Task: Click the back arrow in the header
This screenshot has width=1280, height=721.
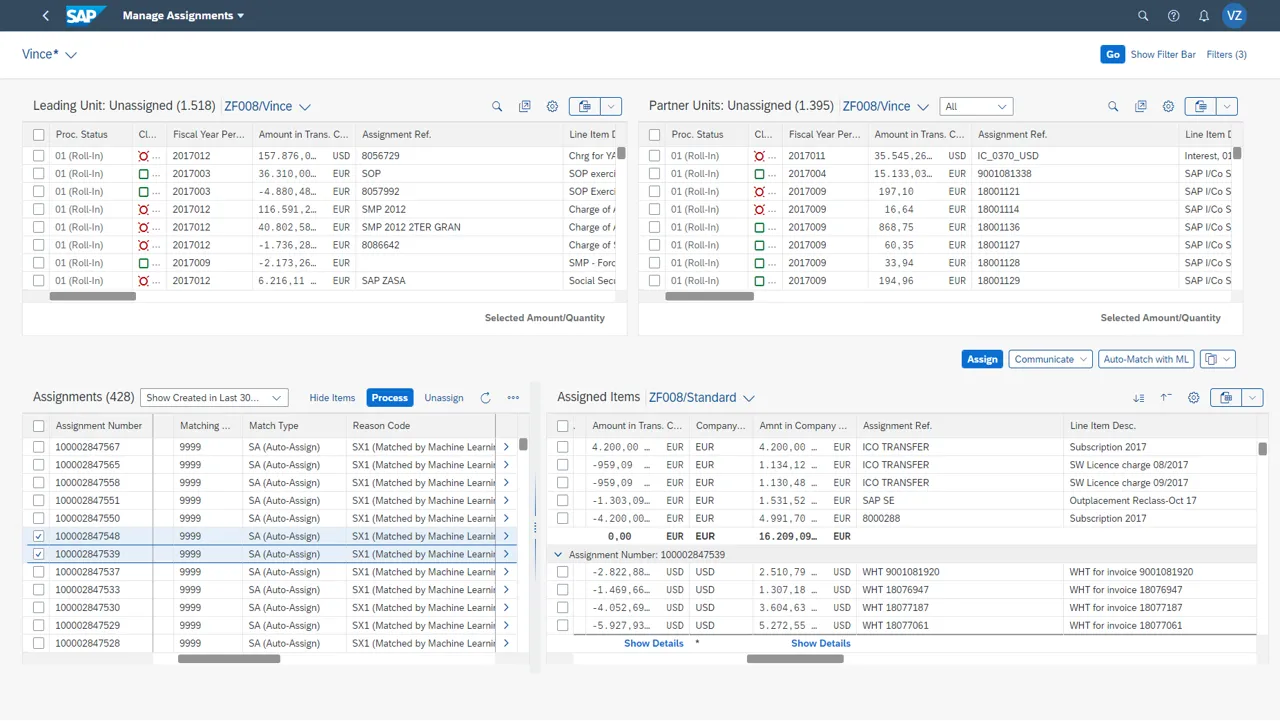Action: click(46, 16)
